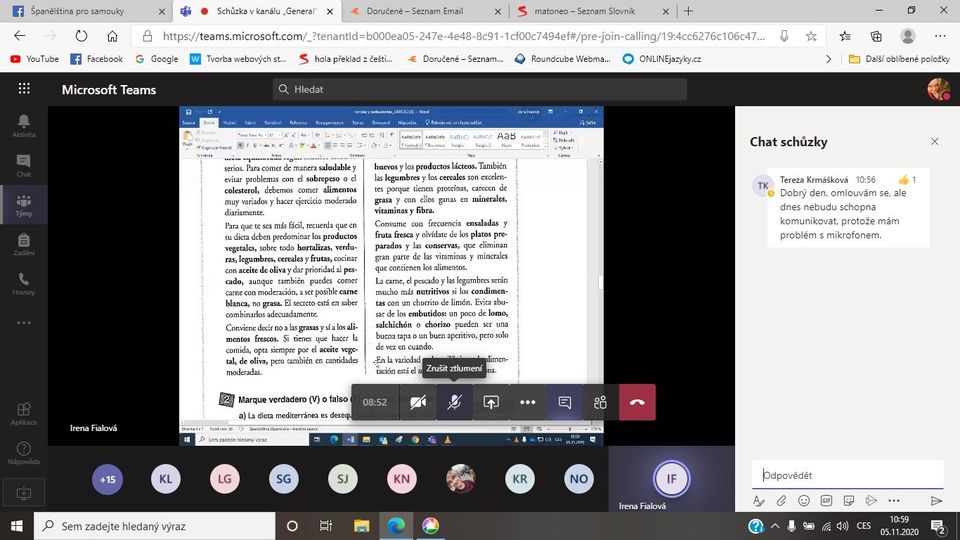
Task: Turn on the camera in meeting controls
Action: (x=418, y=402)
